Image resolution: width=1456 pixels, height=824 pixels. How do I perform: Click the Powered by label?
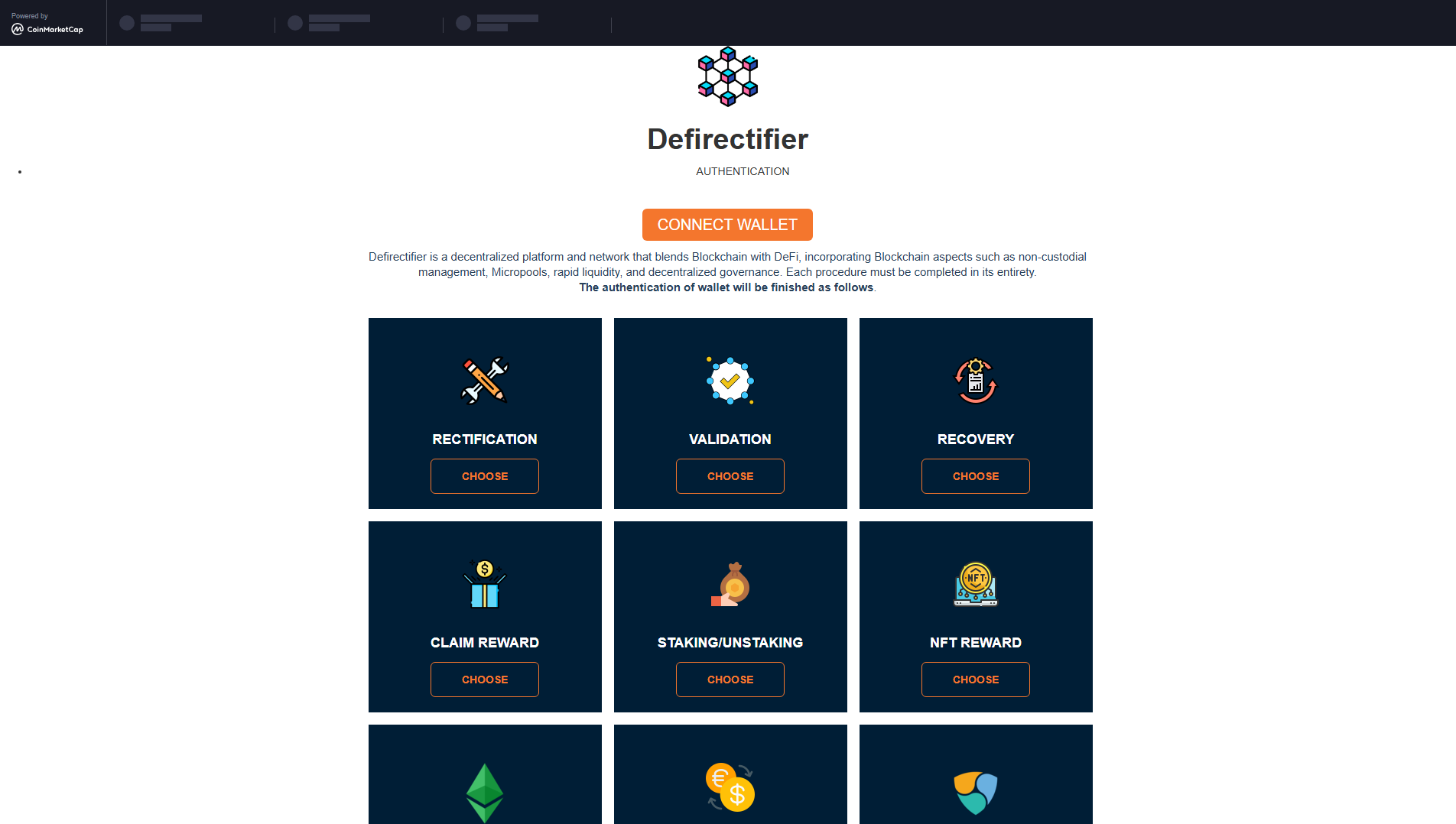[30, 15]
